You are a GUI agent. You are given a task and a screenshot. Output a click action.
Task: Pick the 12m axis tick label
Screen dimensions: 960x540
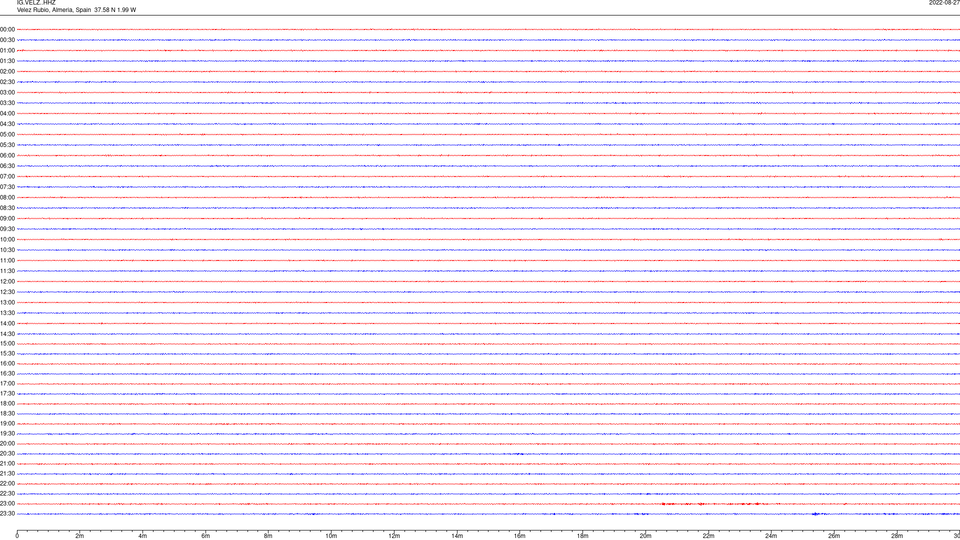394,536
